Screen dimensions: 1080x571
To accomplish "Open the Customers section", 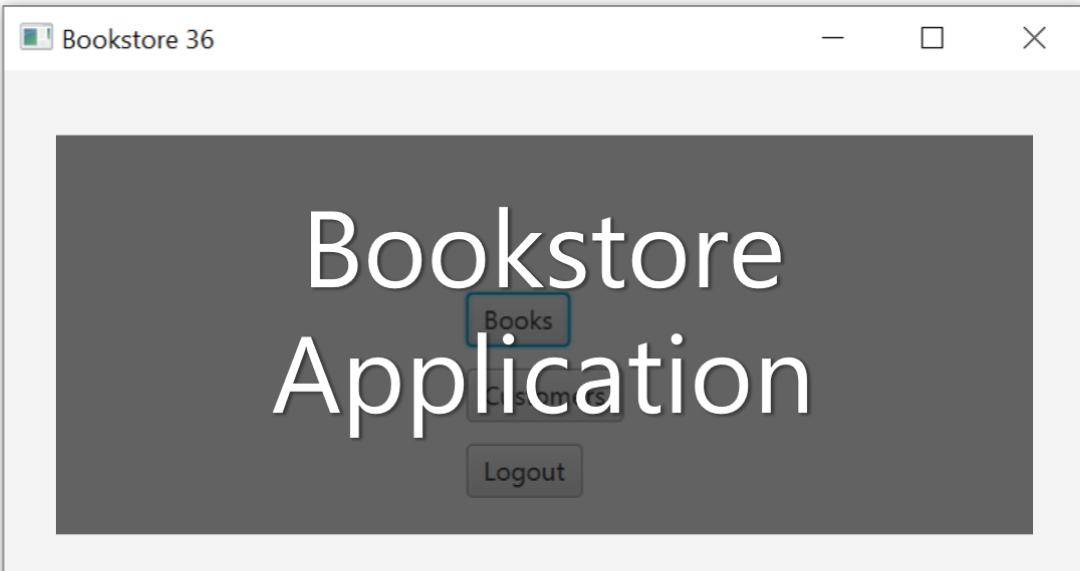I will (x=545, y=397).
